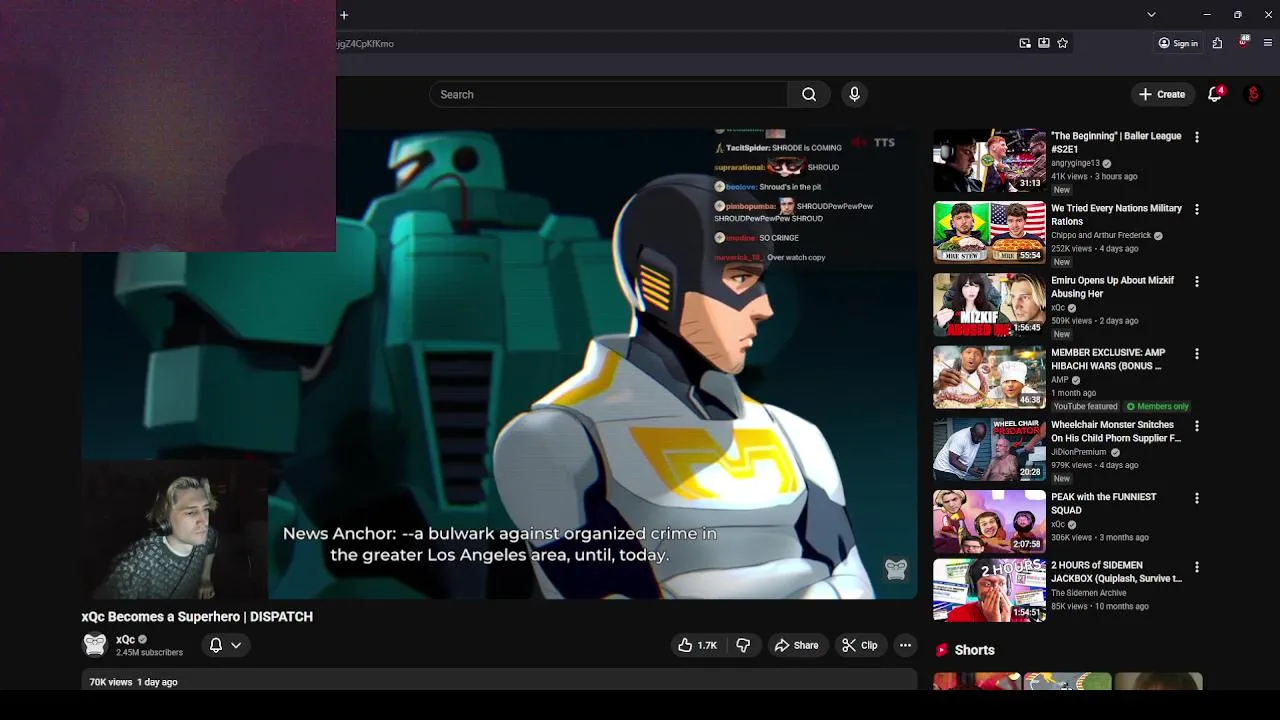The image size is (1280, 720).
Task: Open Emiru Opens Up About Mizkif thumbnail
Action: tap(989, 305)
